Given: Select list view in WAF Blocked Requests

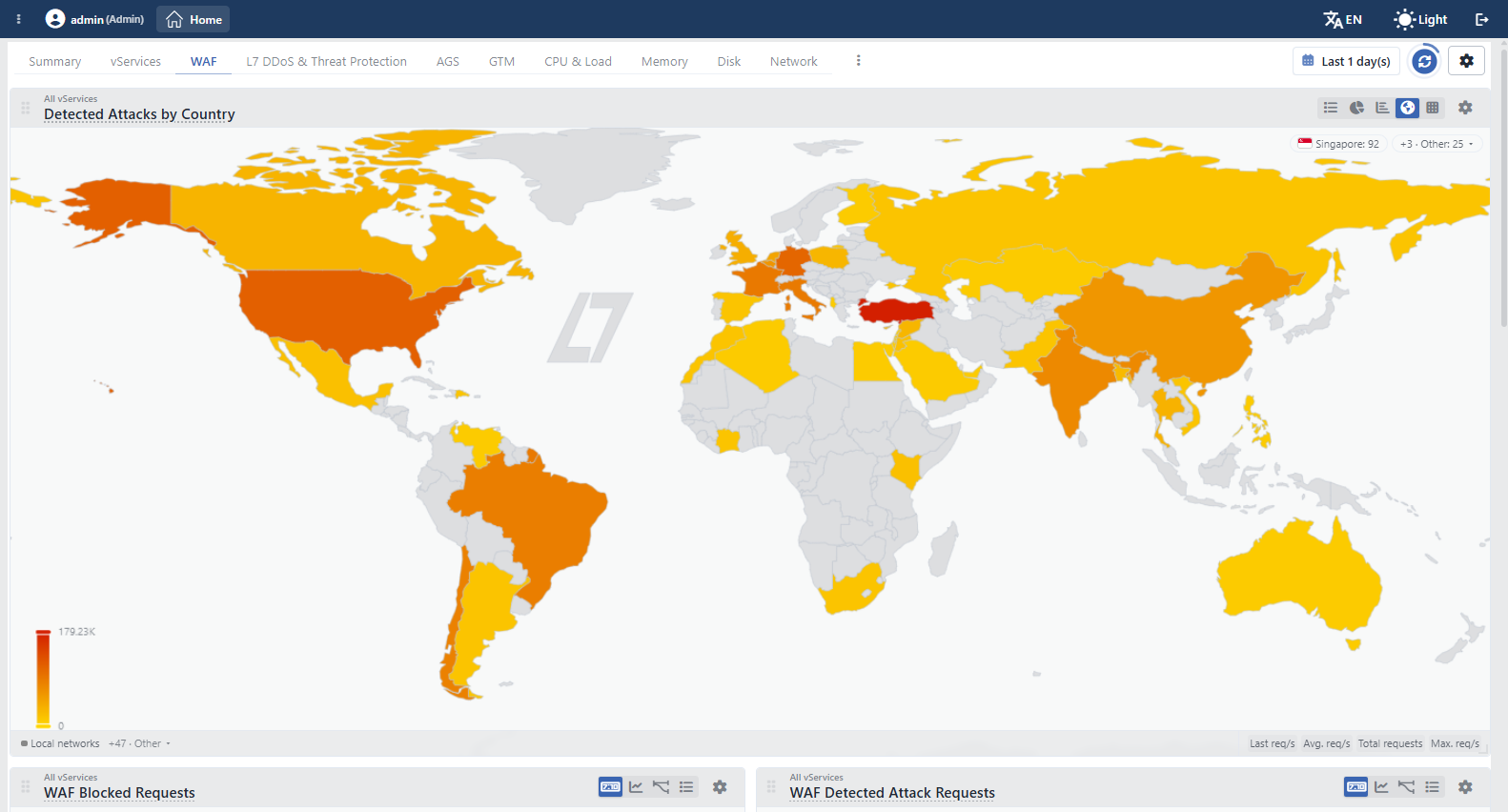Looking at the screenshot, I should coord(686,786).
